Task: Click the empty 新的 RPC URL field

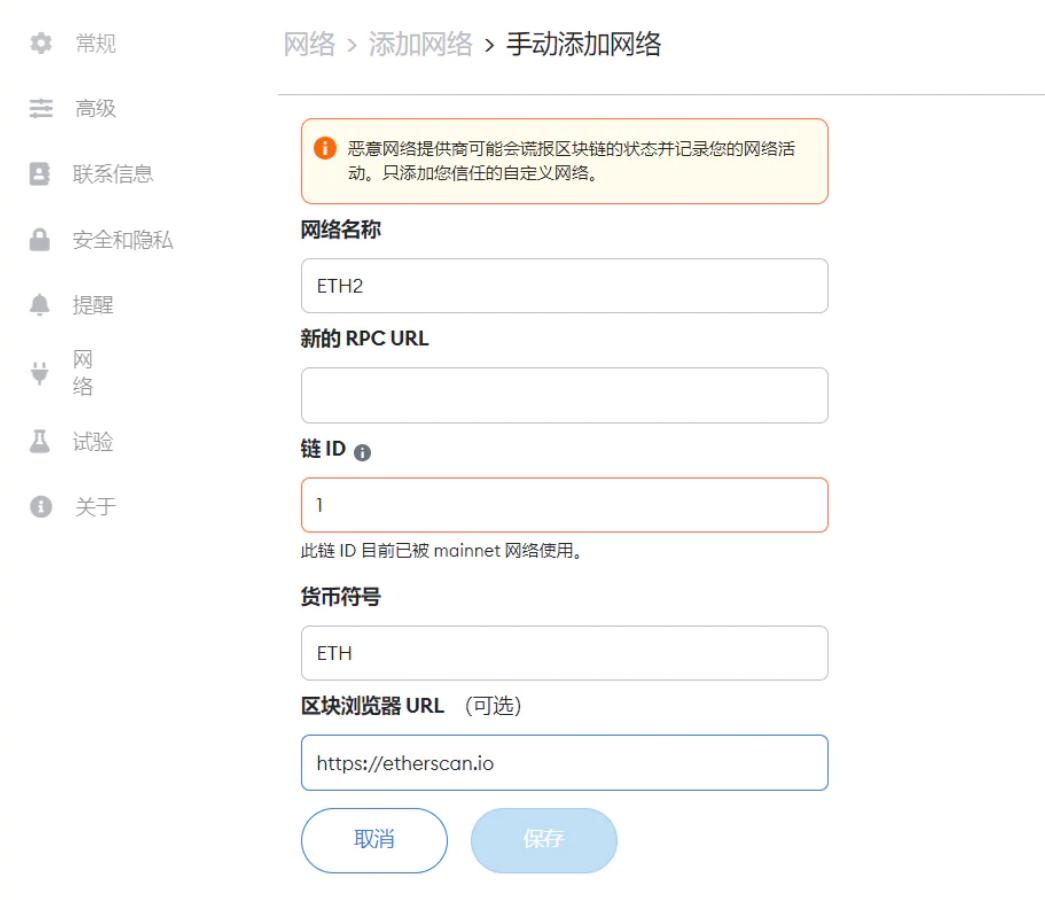Action: 564,395
